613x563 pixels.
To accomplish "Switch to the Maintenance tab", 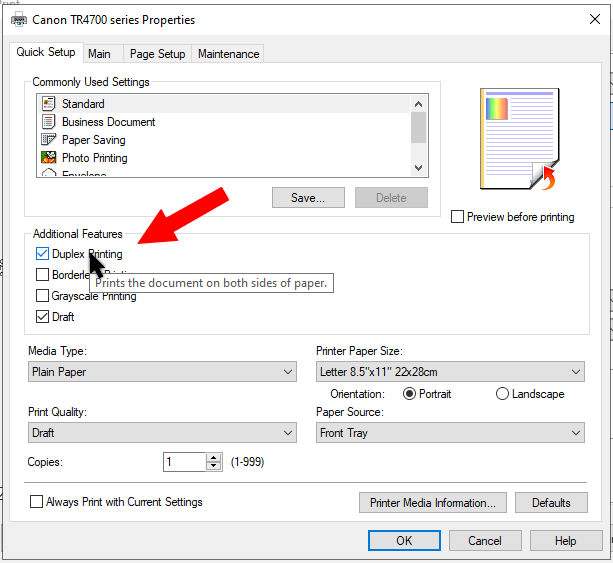I will (x=228, y=54).
